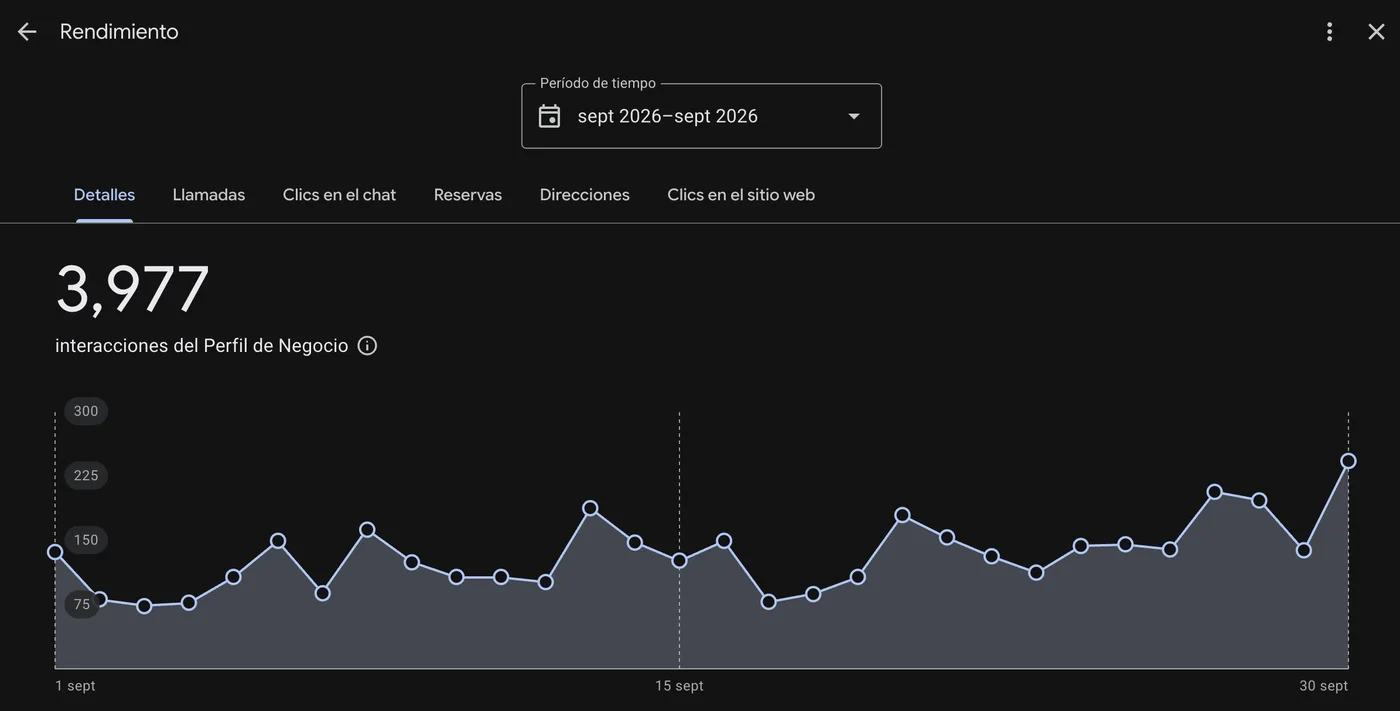Image resolution: width=1400 pixels, height=711 pixels.
Task: Click the 225 y-axis label
Action: point(86,476)
